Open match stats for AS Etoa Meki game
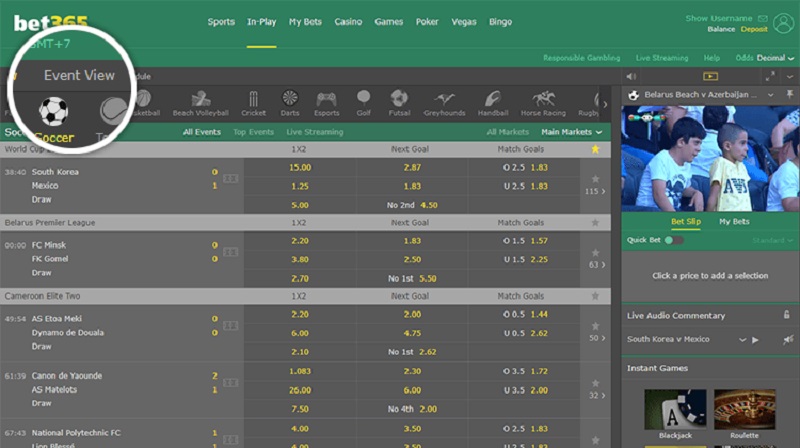 (x=230, y=326)
